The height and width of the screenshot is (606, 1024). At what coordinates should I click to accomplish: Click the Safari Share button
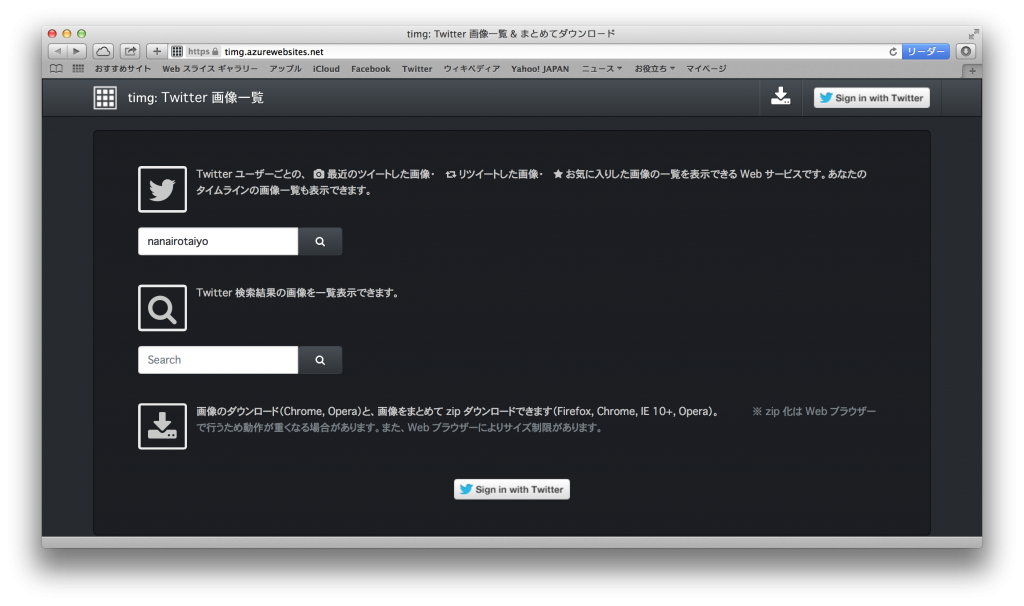[130, 51]
